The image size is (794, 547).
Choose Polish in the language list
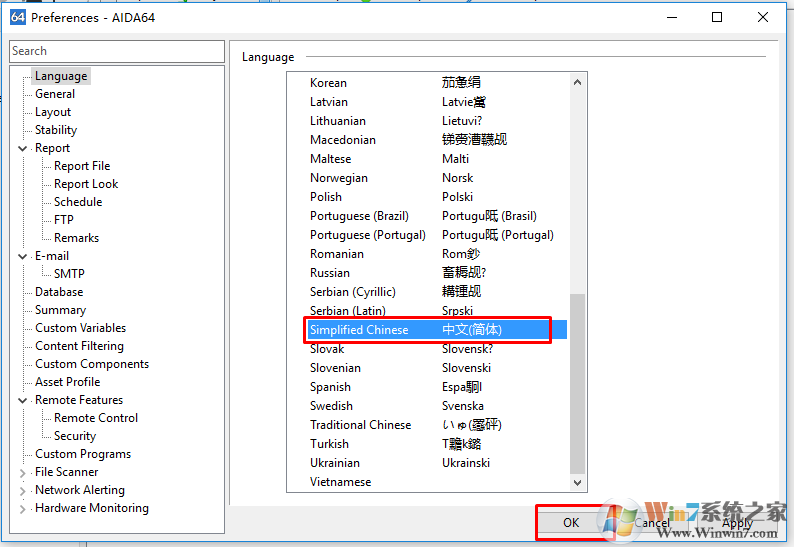click(428, 197)
